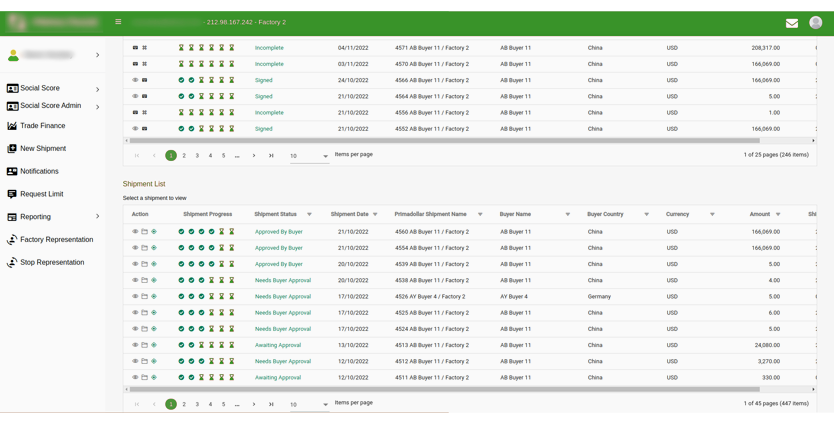Viewport: 834px width, 423px height.
Task: Click the hash icon in 4571 row
Action: tap(144, 48)
